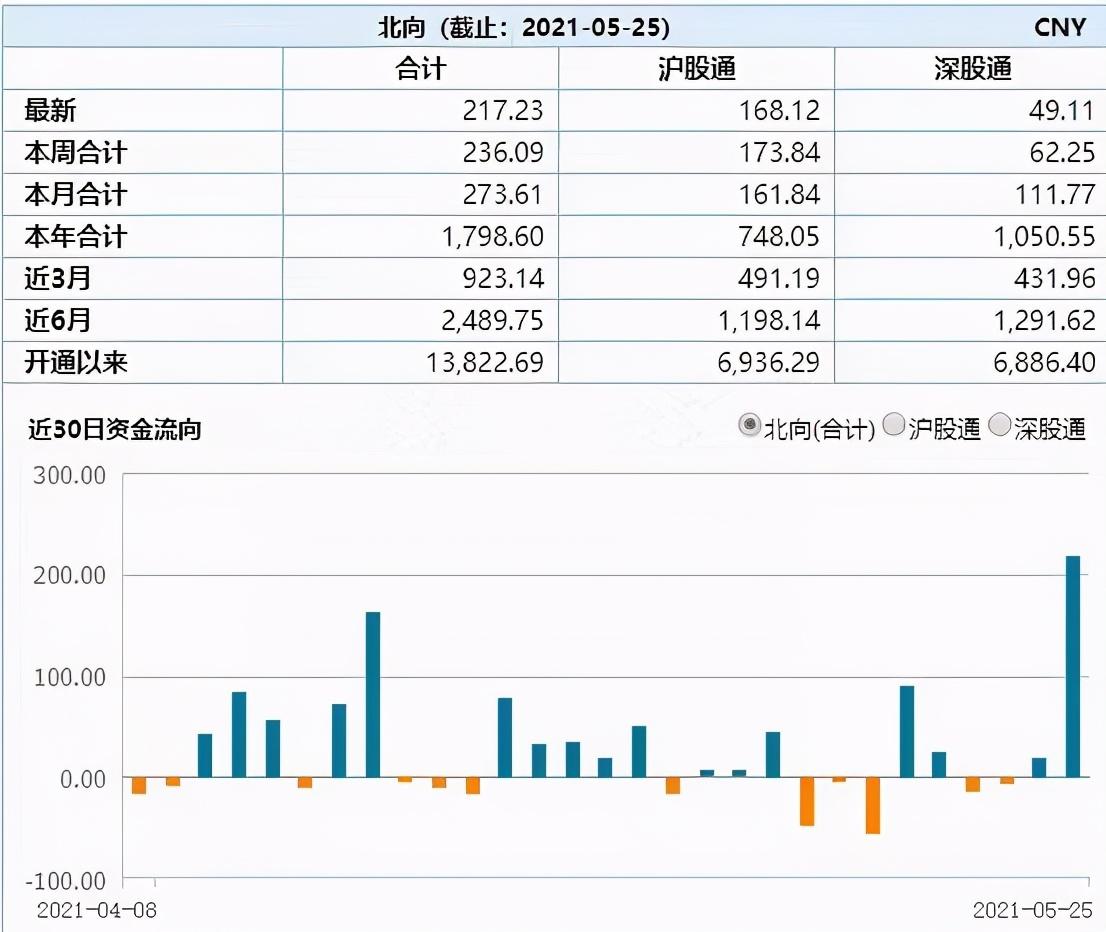The width and height of the screenshot is (1106, 932).
Task: Click the 近6月 row label
Action: click(x=58, y=320)
